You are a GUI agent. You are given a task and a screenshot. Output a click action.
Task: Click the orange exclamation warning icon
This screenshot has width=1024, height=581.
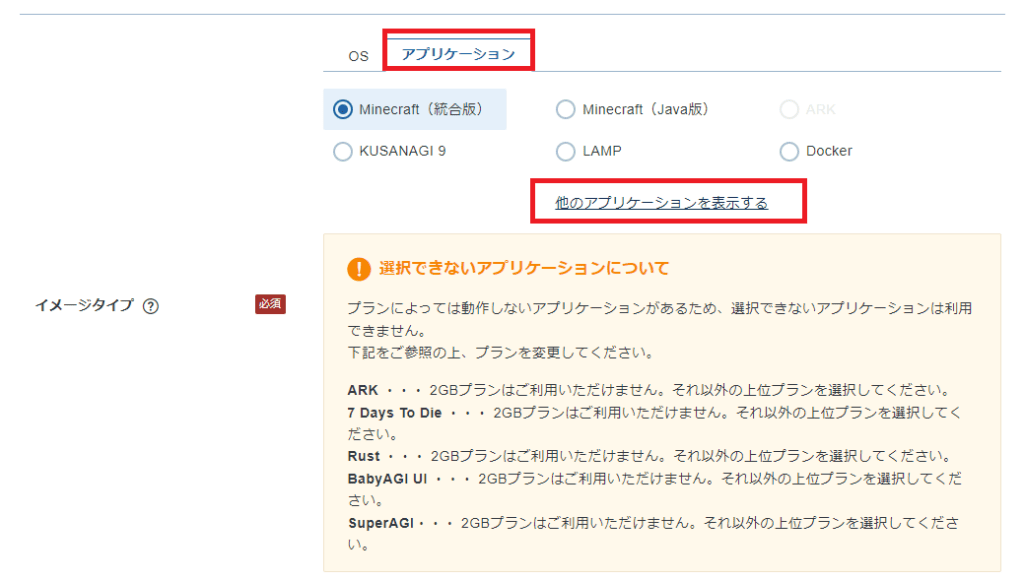click(x=359, y=268)
